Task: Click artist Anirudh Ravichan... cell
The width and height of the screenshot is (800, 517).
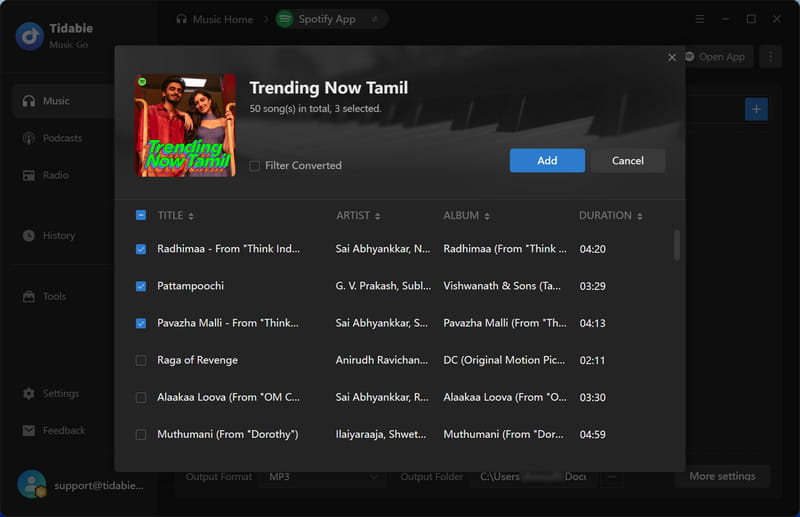Action: coord(382,360)
